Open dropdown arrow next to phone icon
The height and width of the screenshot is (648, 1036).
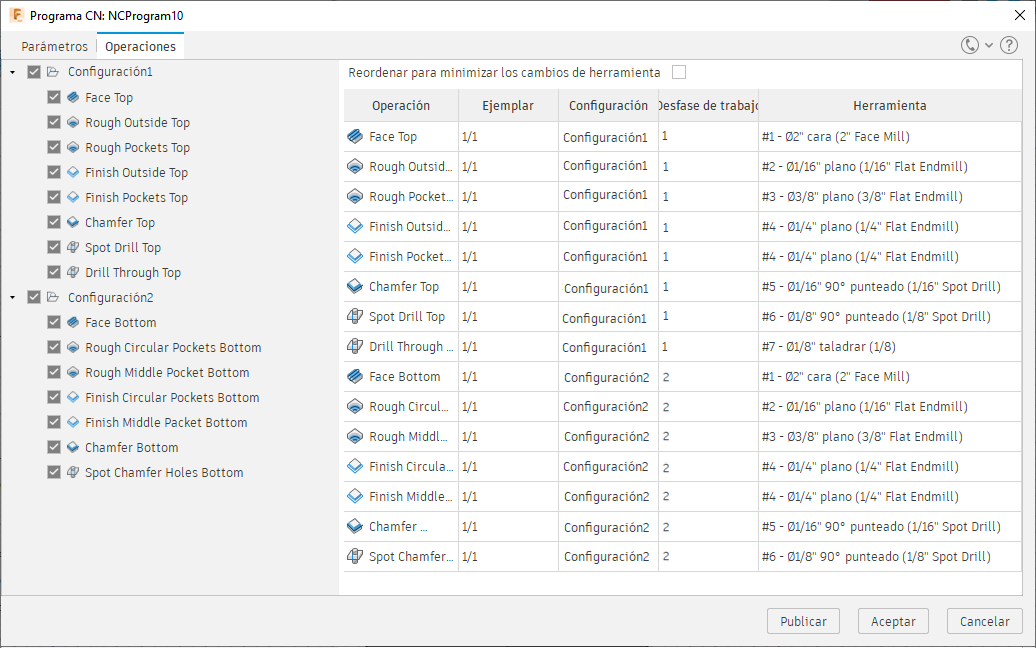point(988,45)
